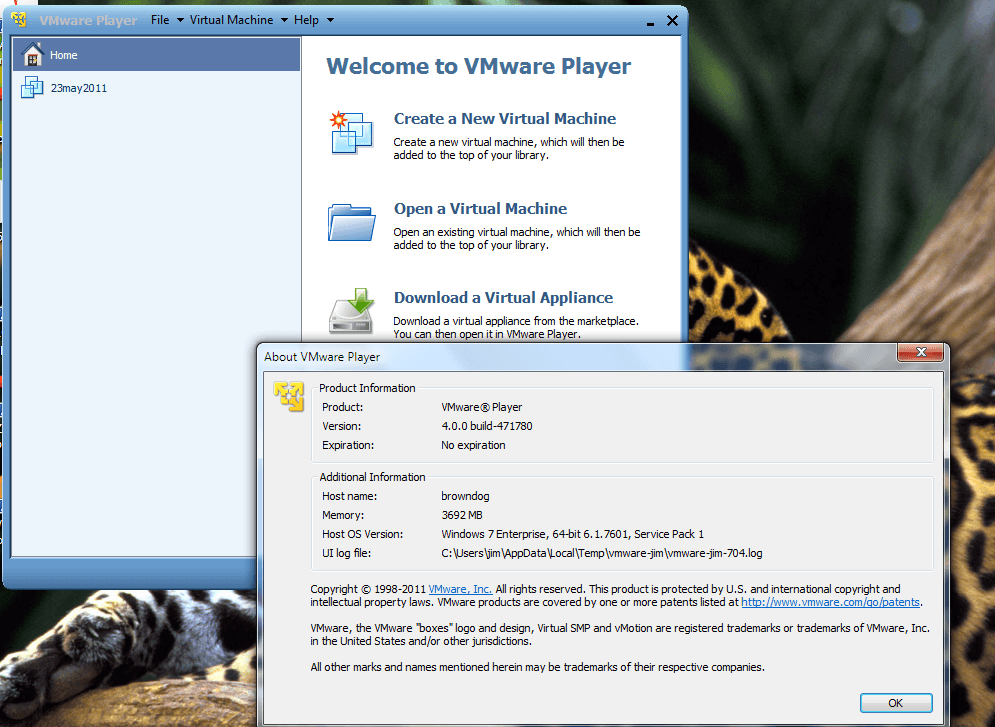The height and width of the screenshot is (727, 995).
Task: Open the vmware.com/go/patents link
Action: coord(830,602)
